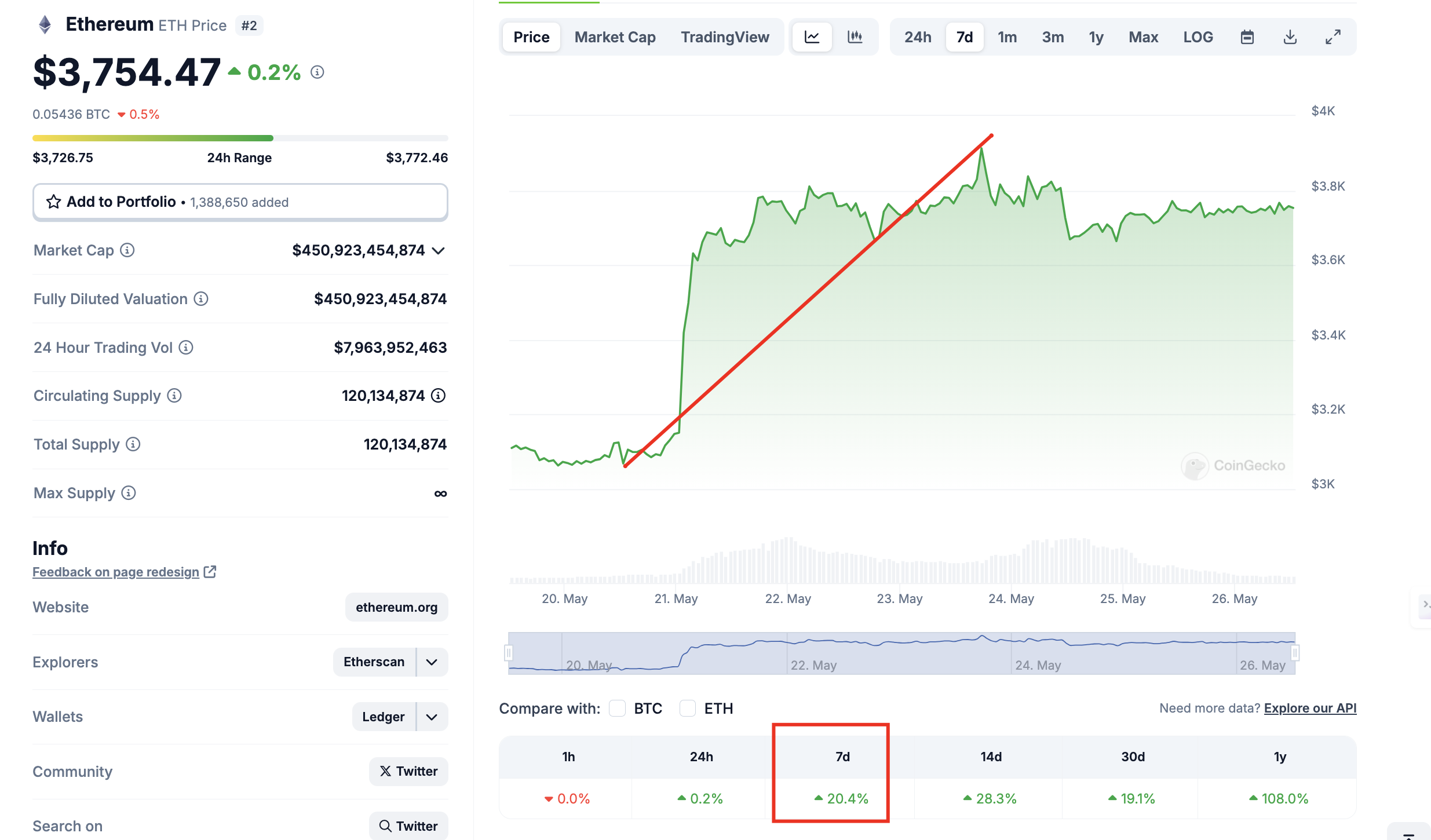Show Max Supply info tooltip

(x=129, y=493)
